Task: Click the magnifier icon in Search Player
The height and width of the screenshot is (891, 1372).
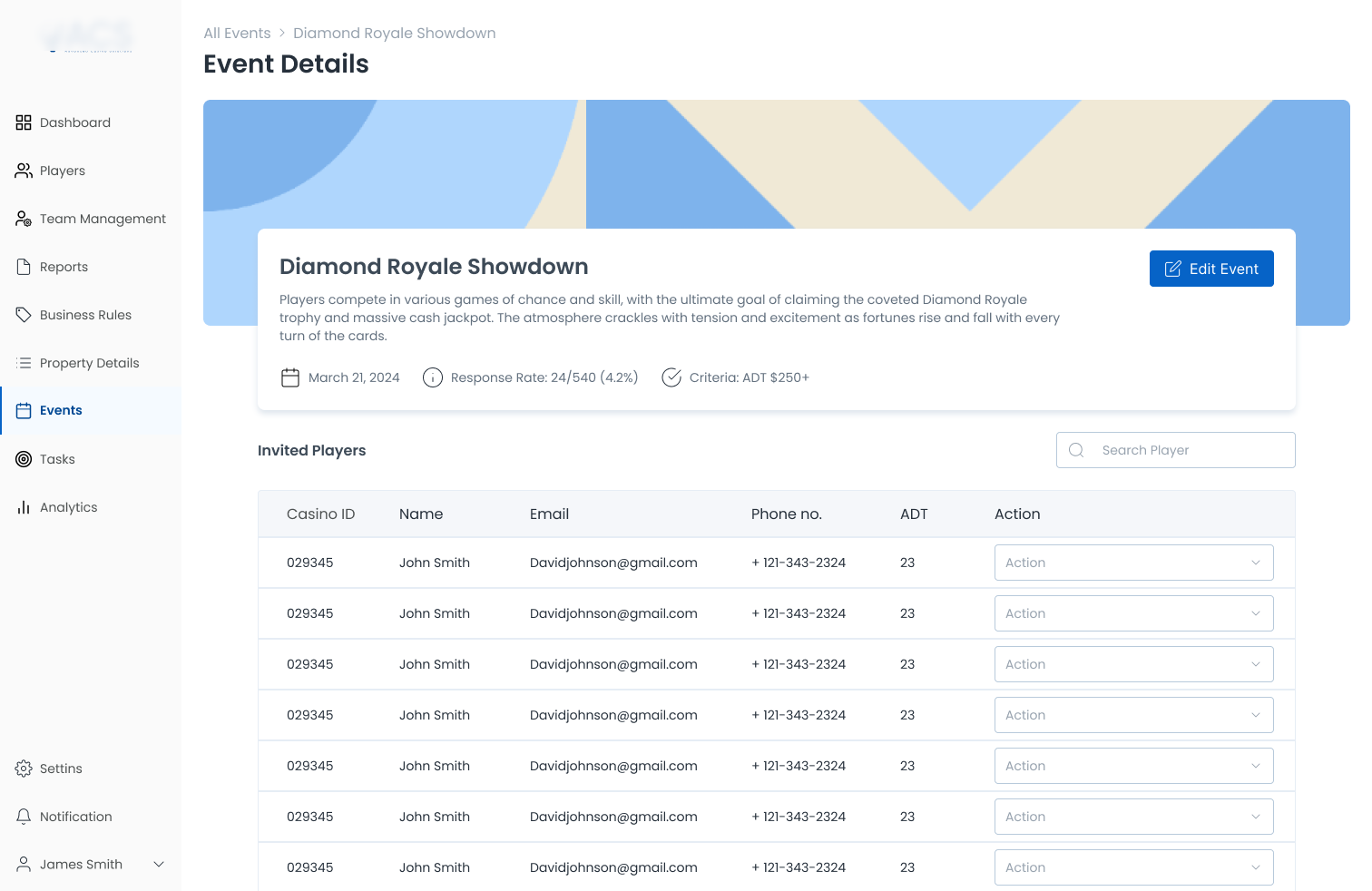Action: tap(1076, 450)
